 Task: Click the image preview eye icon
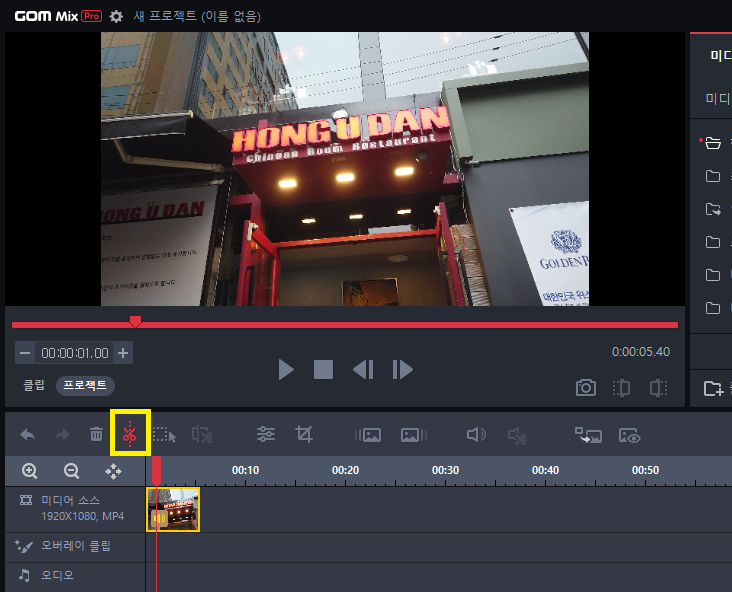click(629, 436)
